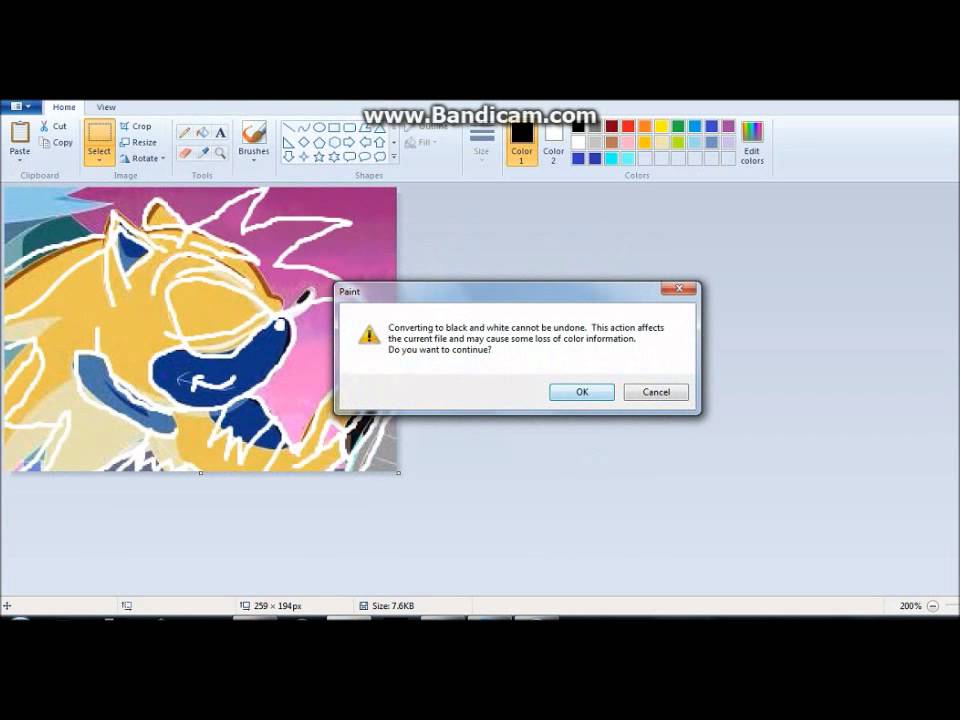
Task: Click the Brushes icon
Action: (253, 132)
